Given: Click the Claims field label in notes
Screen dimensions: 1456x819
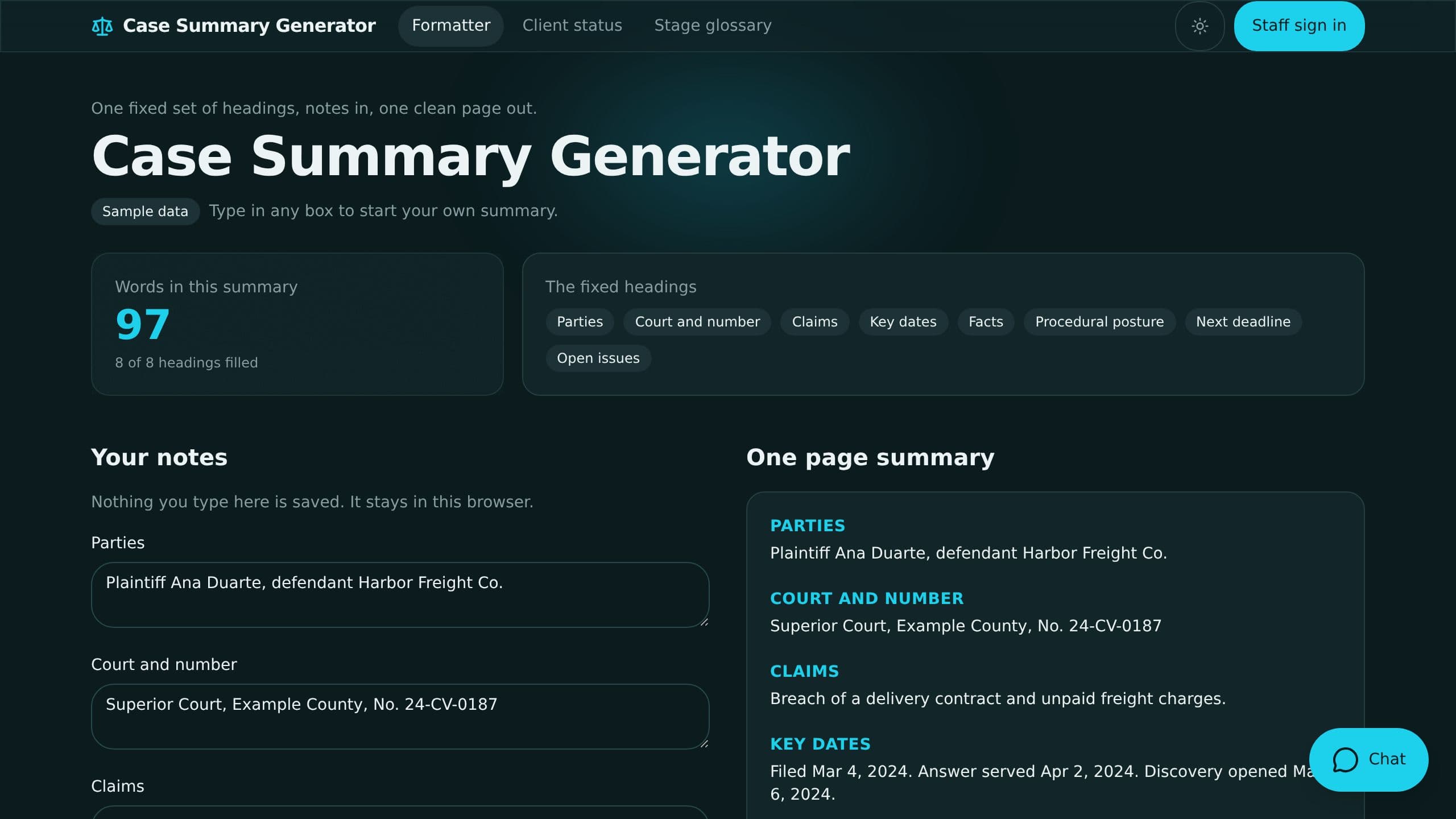Looking at the screenshot, I should click(118, 786).
